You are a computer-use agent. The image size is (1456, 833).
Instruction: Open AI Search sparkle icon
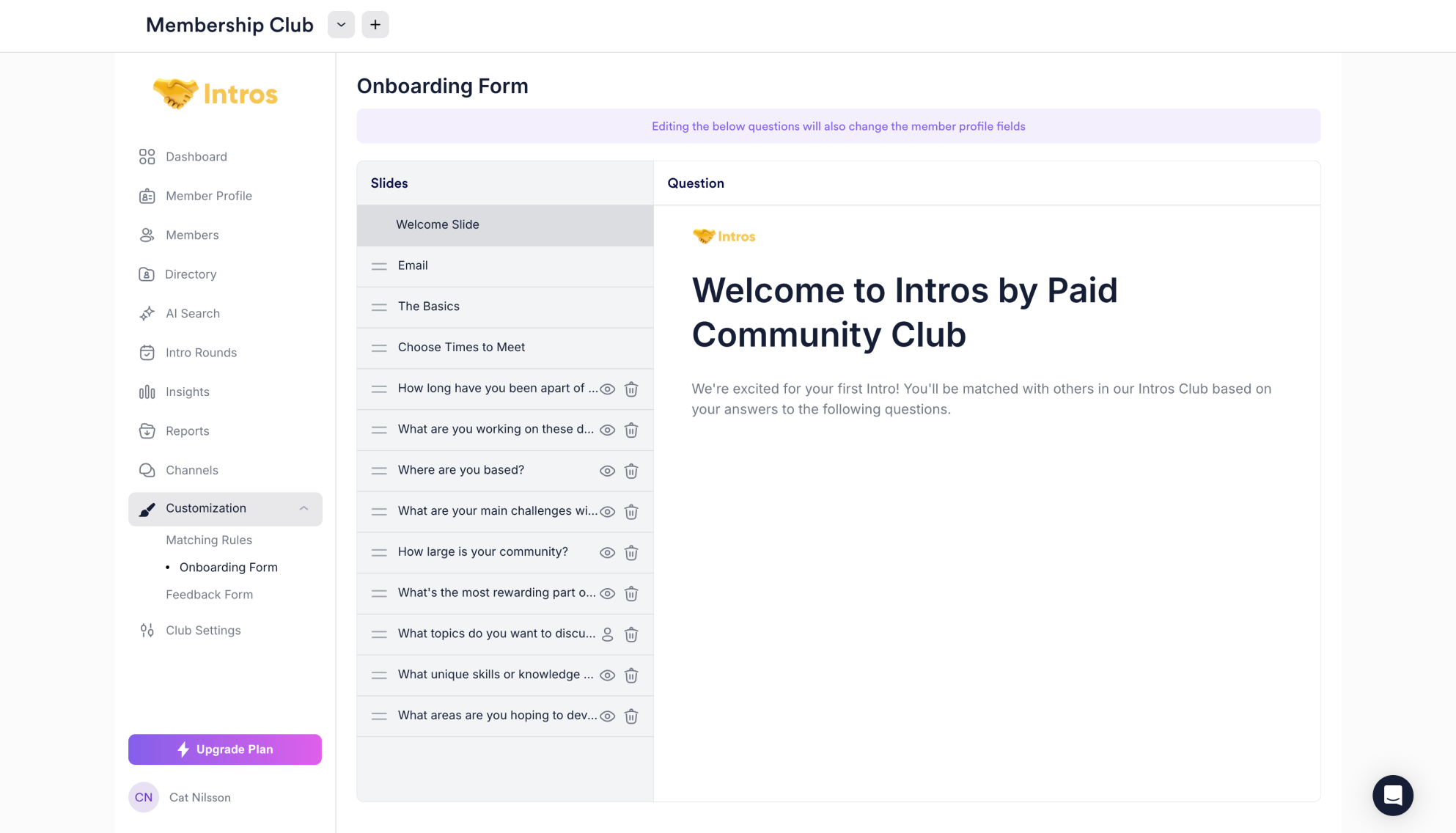(x=147, y=314)
